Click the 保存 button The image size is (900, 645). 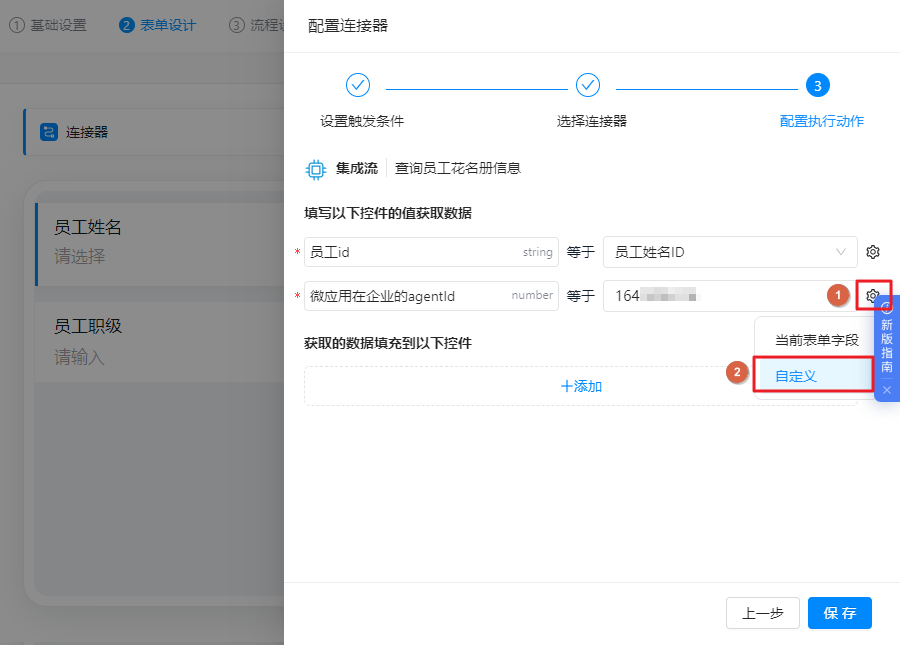[x=839, y=613]
